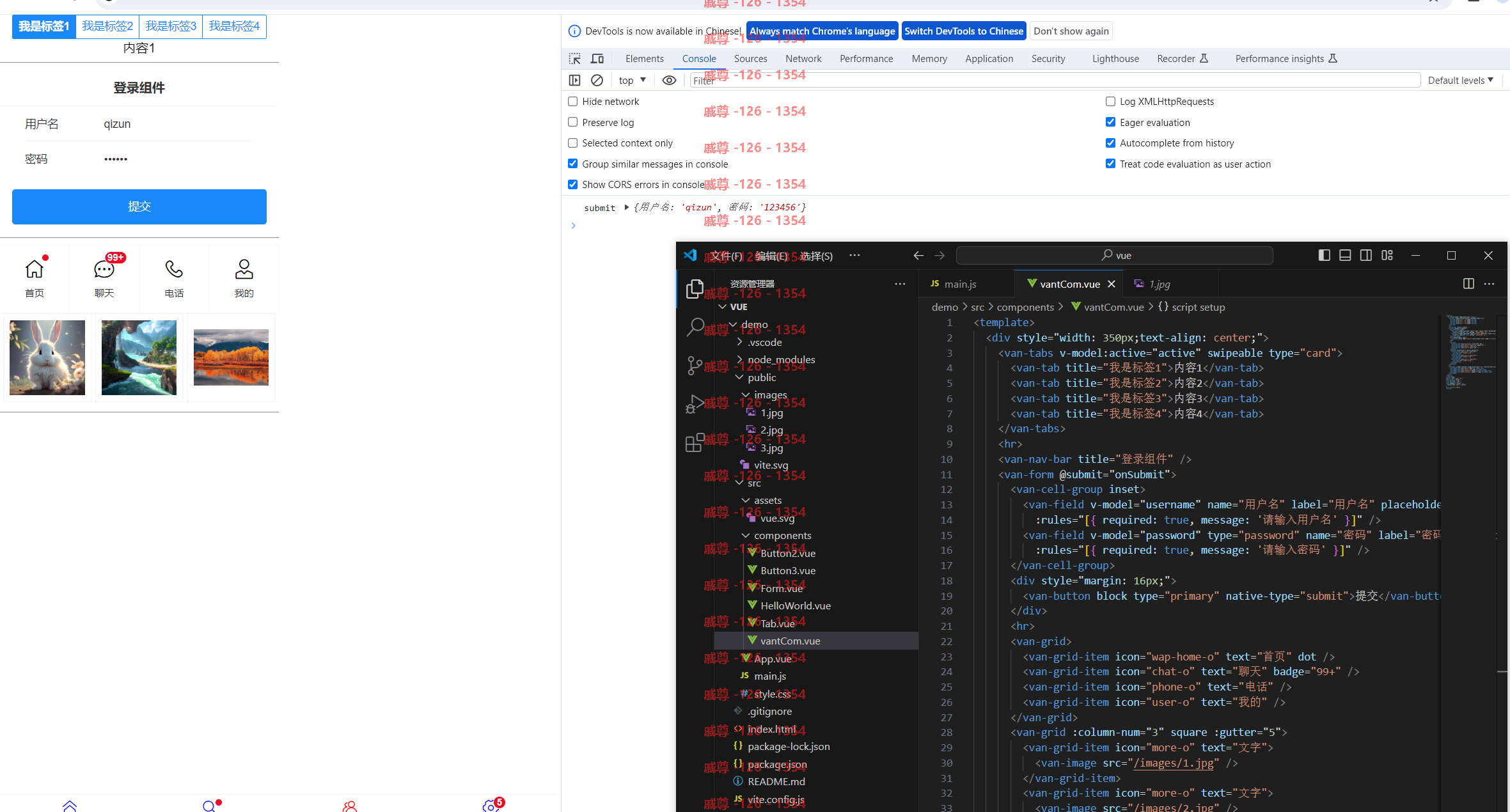Image resolution: width=1510 pixels, height=812 pixels.
Task: Expand the node_modules folder
Action: (739, 359)
